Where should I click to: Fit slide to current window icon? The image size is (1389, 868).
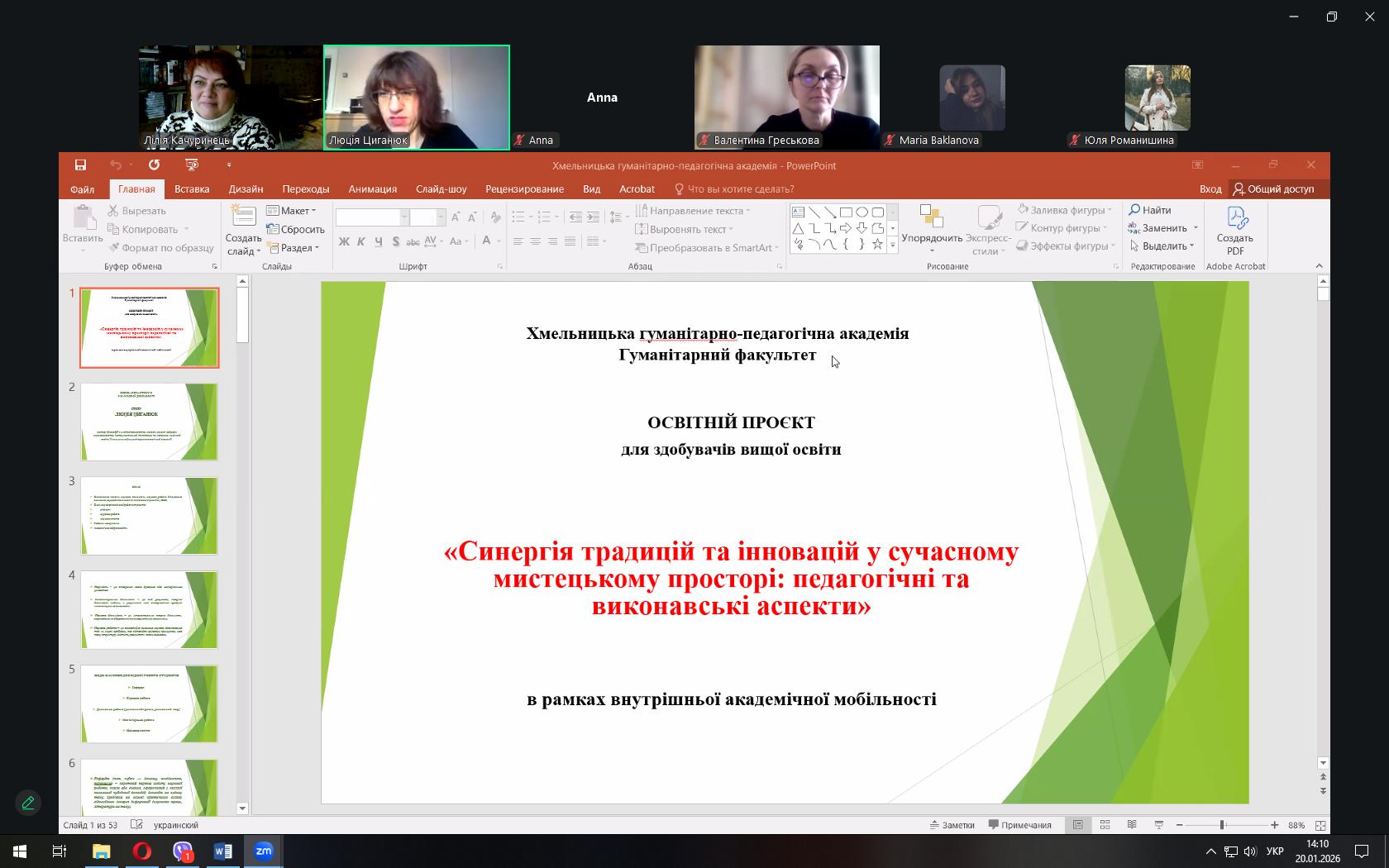(x=1320, y=825)
